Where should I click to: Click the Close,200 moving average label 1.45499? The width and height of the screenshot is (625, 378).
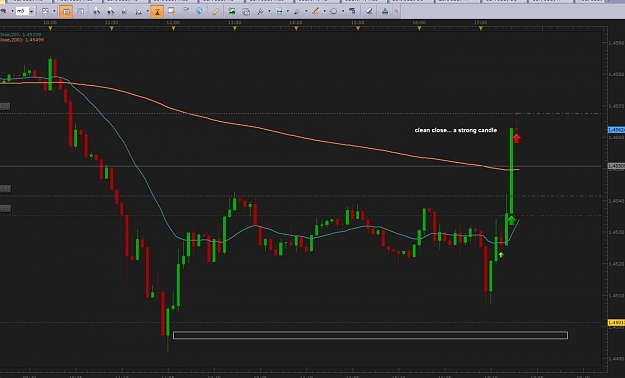coord(22,40)
